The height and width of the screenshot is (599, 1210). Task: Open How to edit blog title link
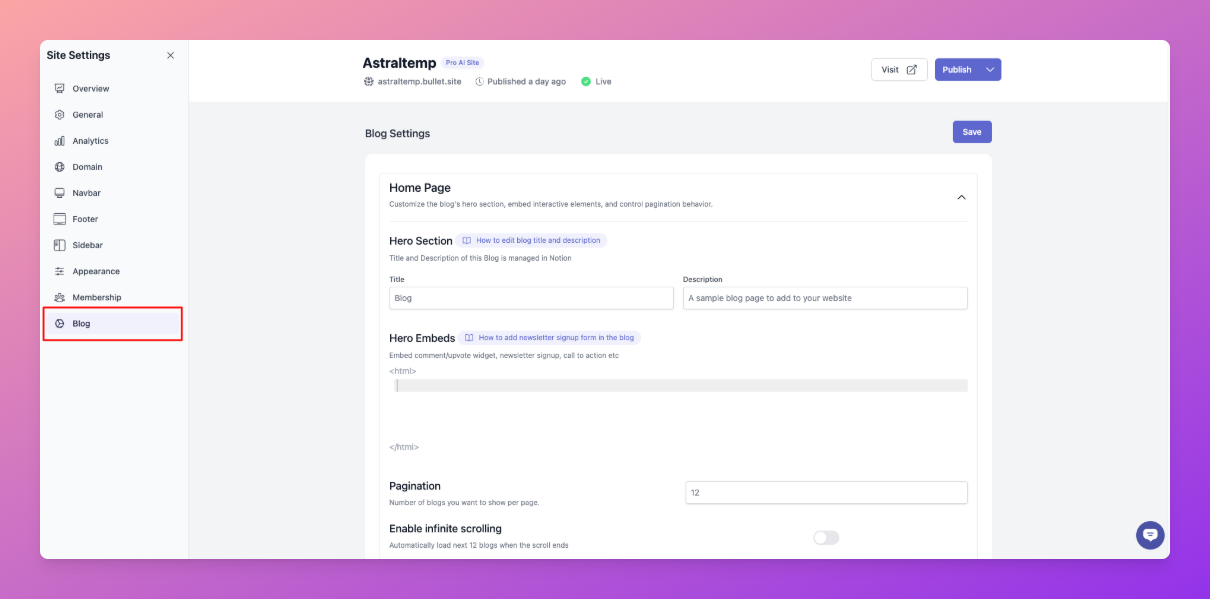531,240
